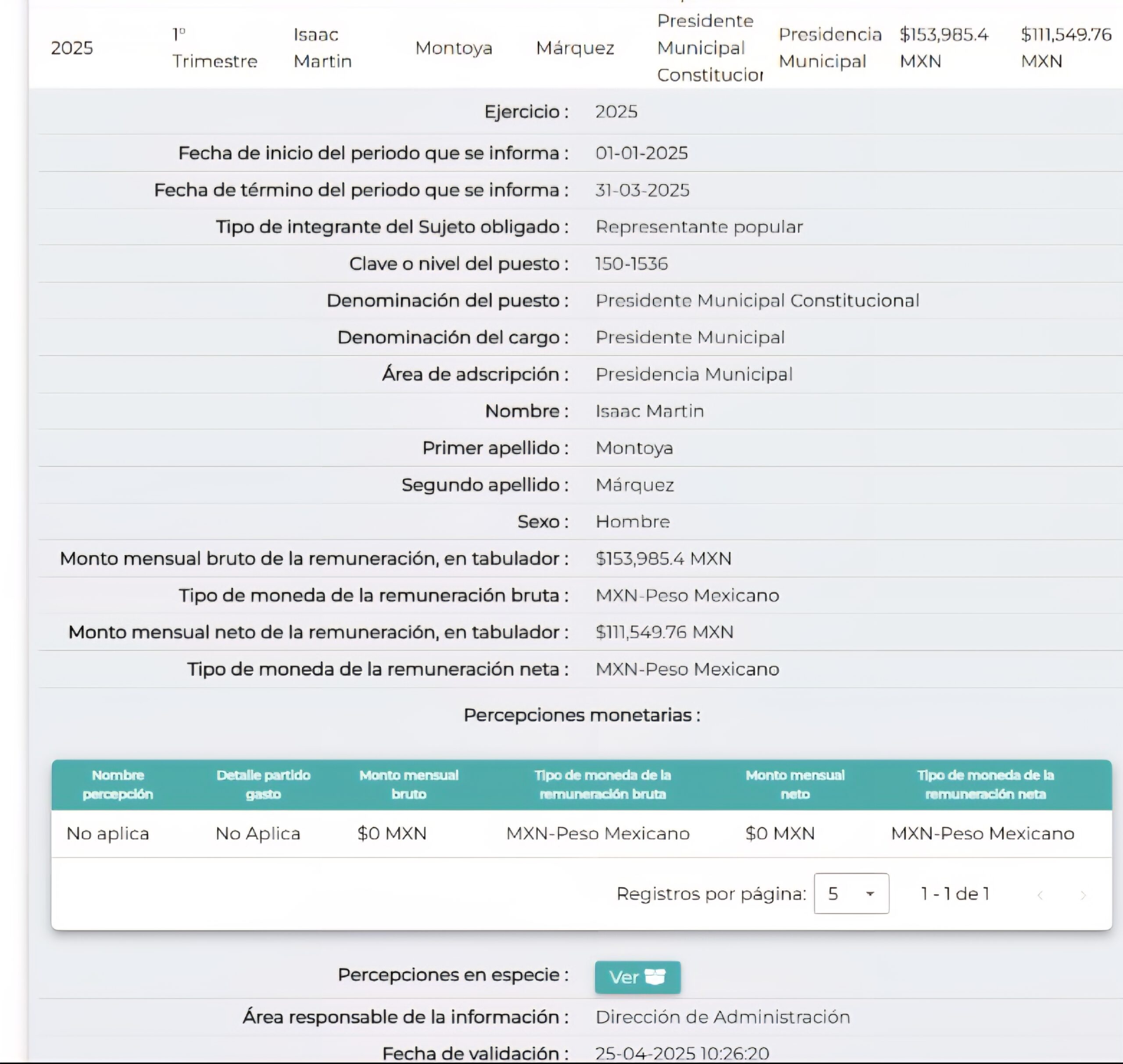The width and height of the screenshot is (1123, 1064).
Task: Select the No aplica row in percepciones table
Action: 581,833
